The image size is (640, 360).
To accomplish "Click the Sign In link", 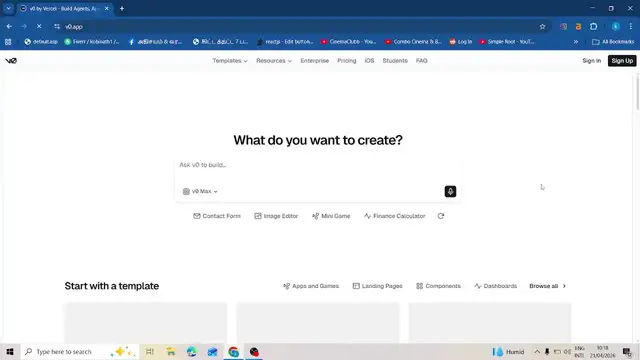I will pos(591,61).
